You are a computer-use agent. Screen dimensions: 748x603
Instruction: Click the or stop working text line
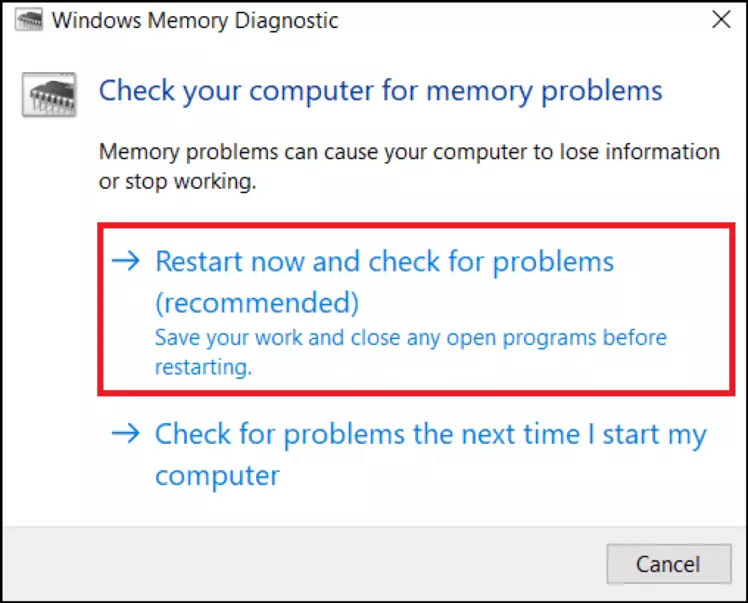tap(178, 183)
